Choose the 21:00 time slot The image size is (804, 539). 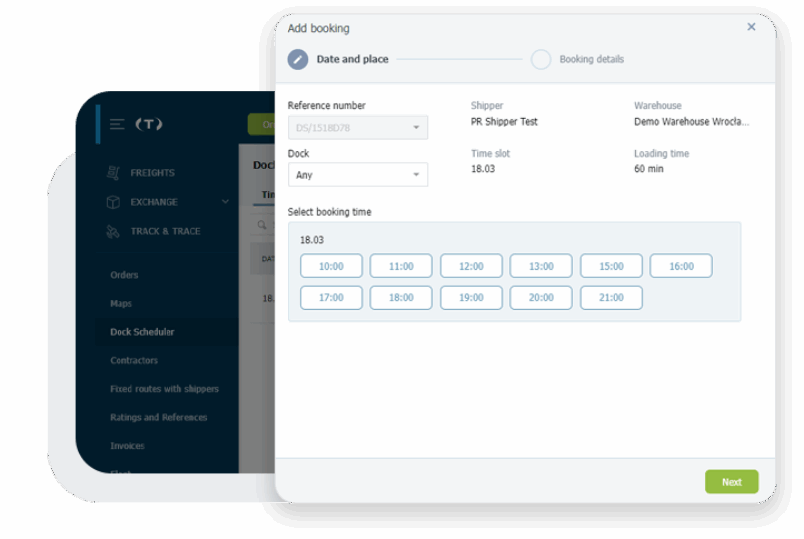(611, 298)
